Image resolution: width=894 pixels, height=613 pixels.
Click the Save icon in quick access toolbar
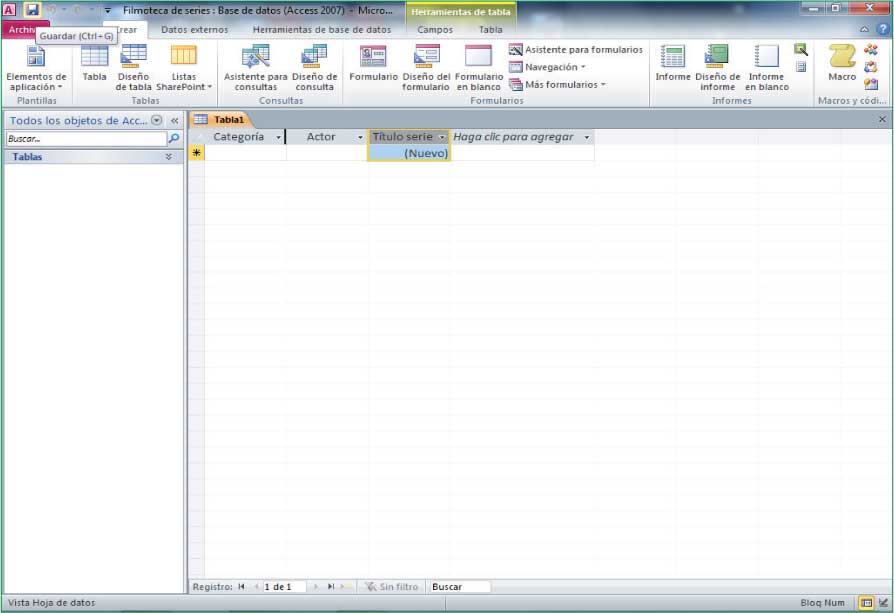coord(32,10)
